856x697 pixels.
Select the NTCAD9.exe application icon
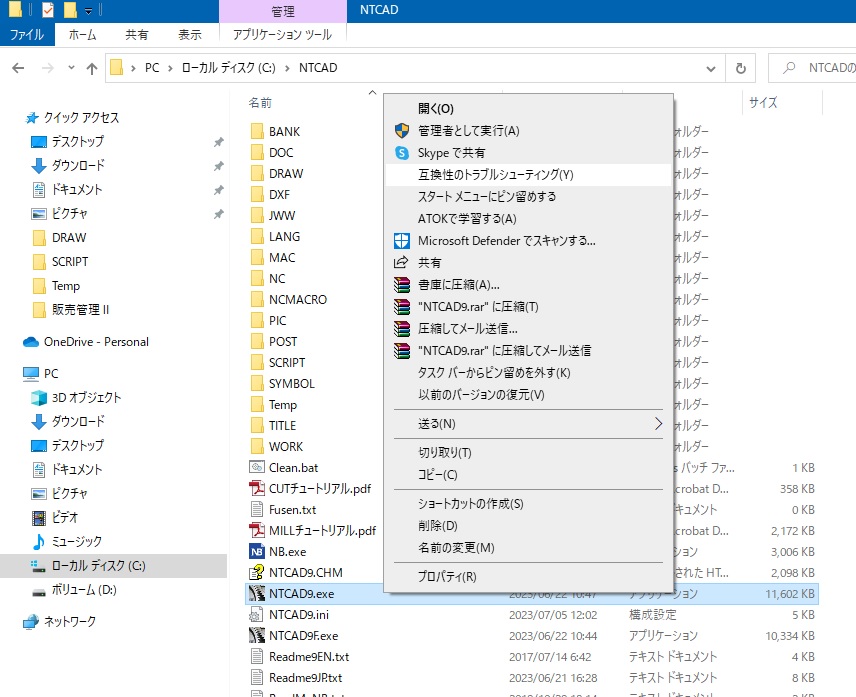(x=257, y=593)
